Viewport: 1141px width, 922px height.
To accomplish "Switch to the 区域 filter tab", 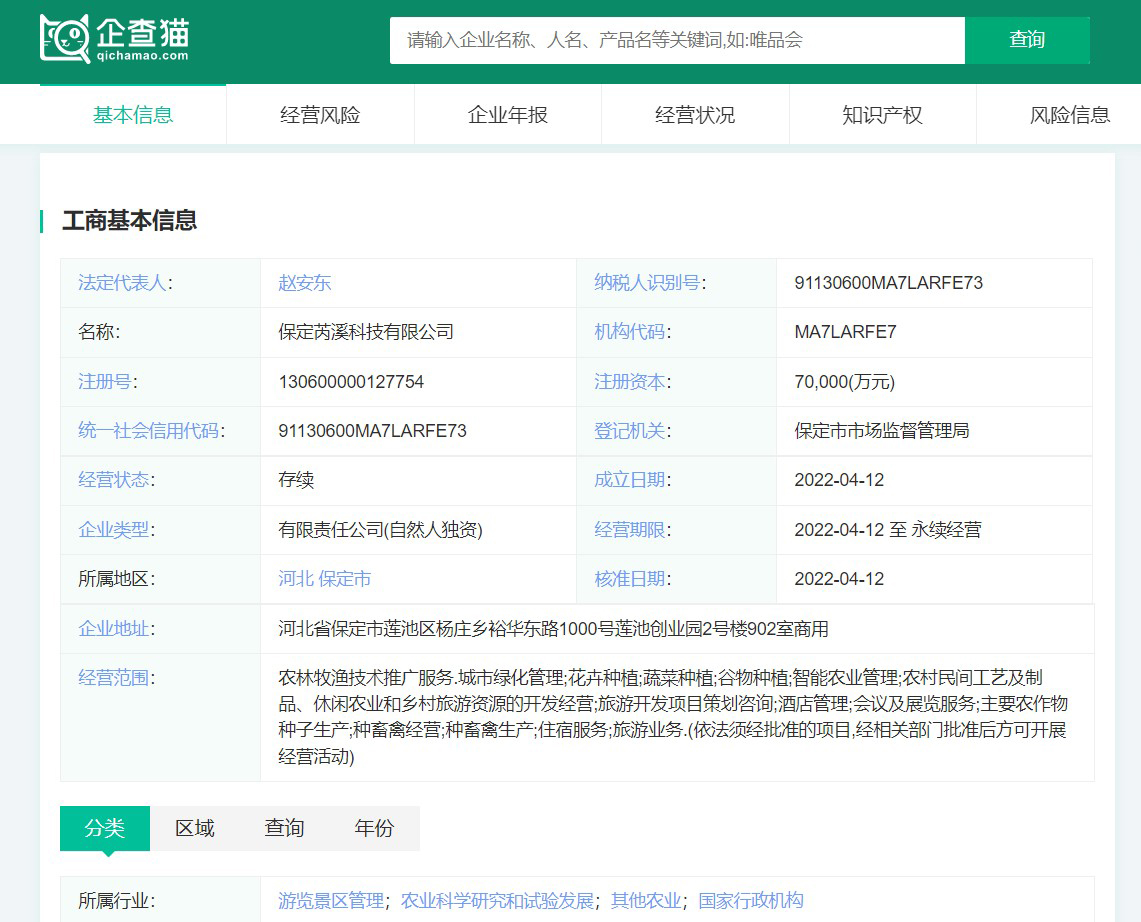I will click(x=195, y=828).
